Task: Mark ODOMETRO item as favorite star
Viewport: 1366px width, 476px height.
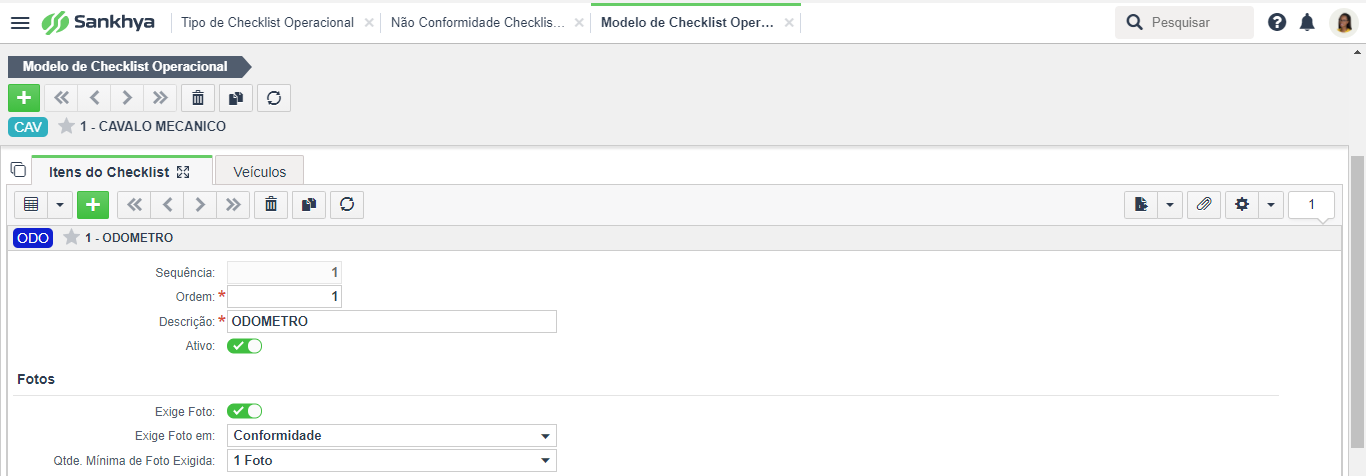Action: click(71, 238)
